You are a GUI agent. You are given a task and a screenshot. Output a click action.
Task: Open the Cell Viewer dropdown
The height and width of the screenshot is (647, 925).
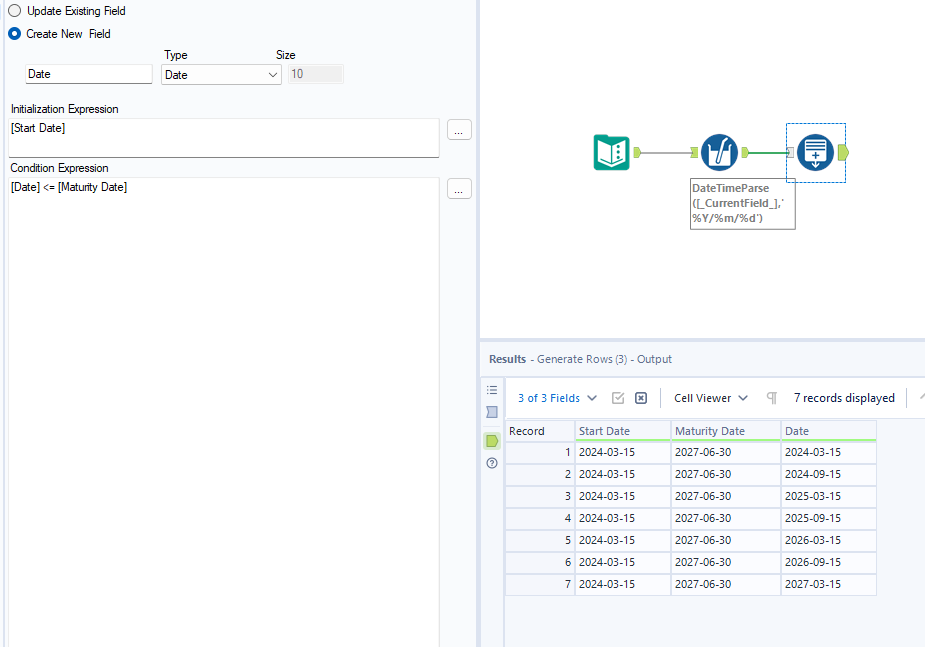tap(709, 398)
